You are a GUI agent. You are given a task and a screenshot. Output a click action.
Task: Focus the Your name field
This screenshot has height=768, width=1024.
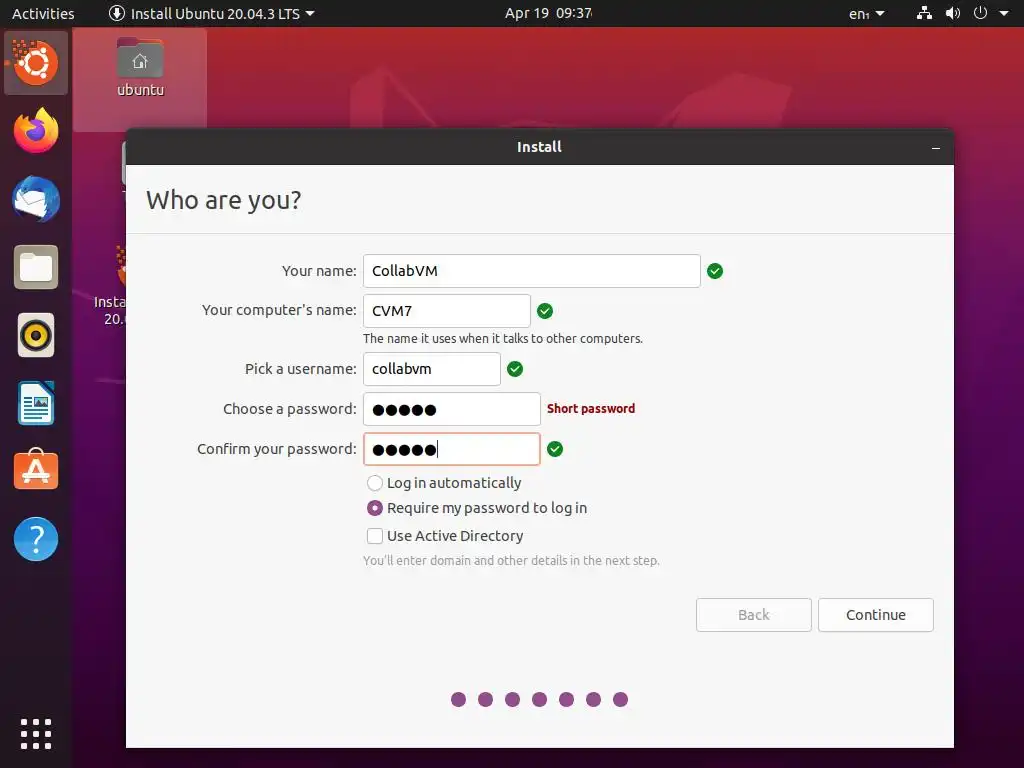[532, 271]
